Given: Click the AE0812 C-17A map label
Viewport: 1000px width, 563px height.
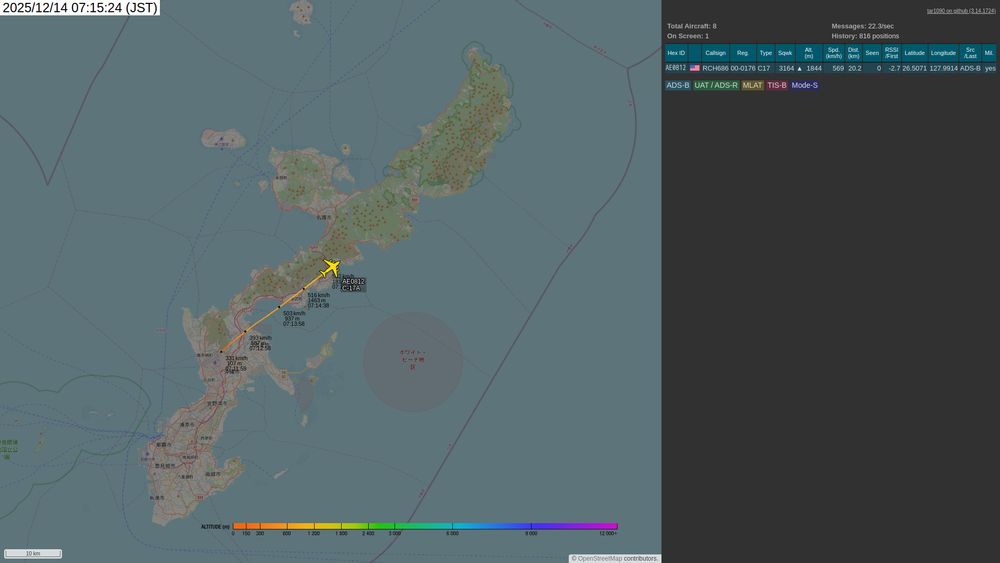Looking at the screenshot, I should (x=353, y=284).
